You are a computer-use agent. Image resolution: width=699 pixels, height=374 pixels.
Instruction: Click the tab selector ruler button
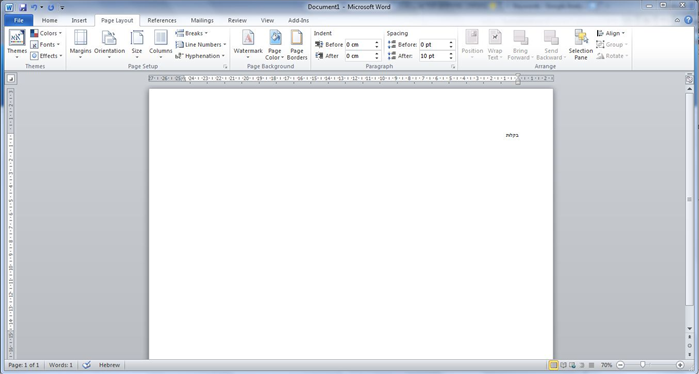click(11, 79)
